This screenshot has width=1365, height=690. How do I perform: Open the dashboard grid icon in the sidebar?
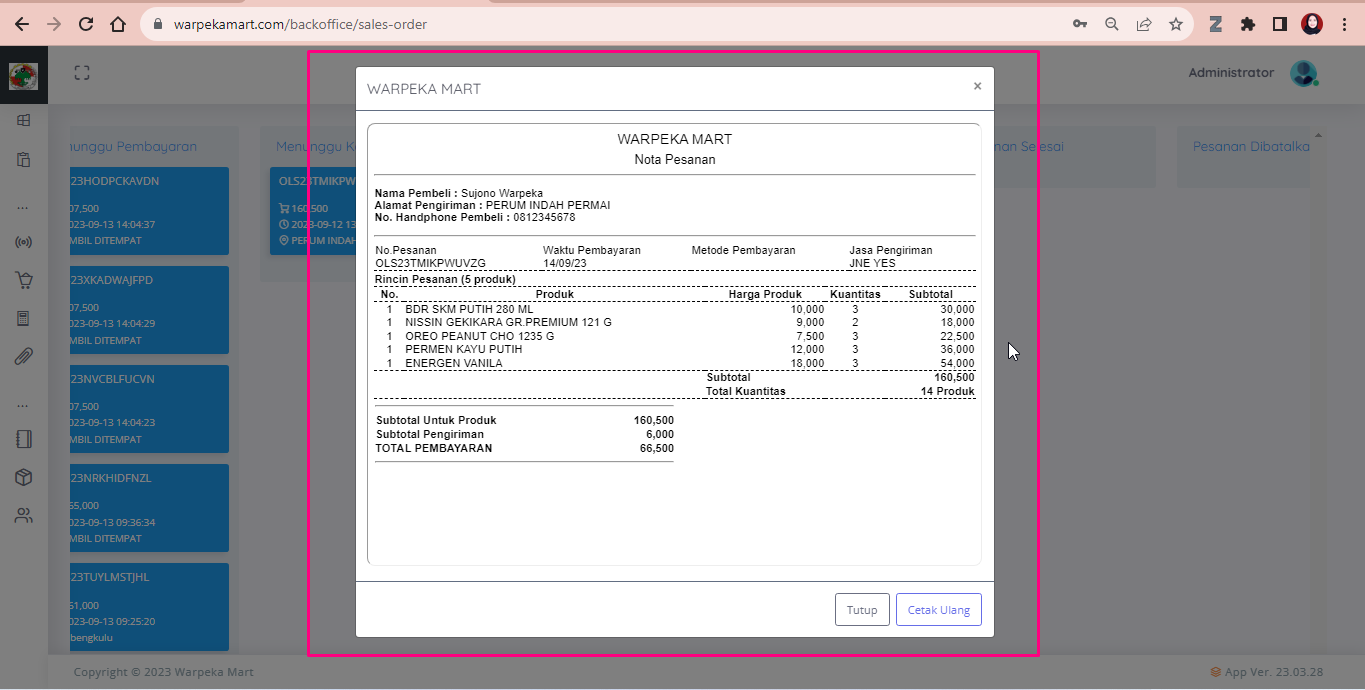click(24, 121)
